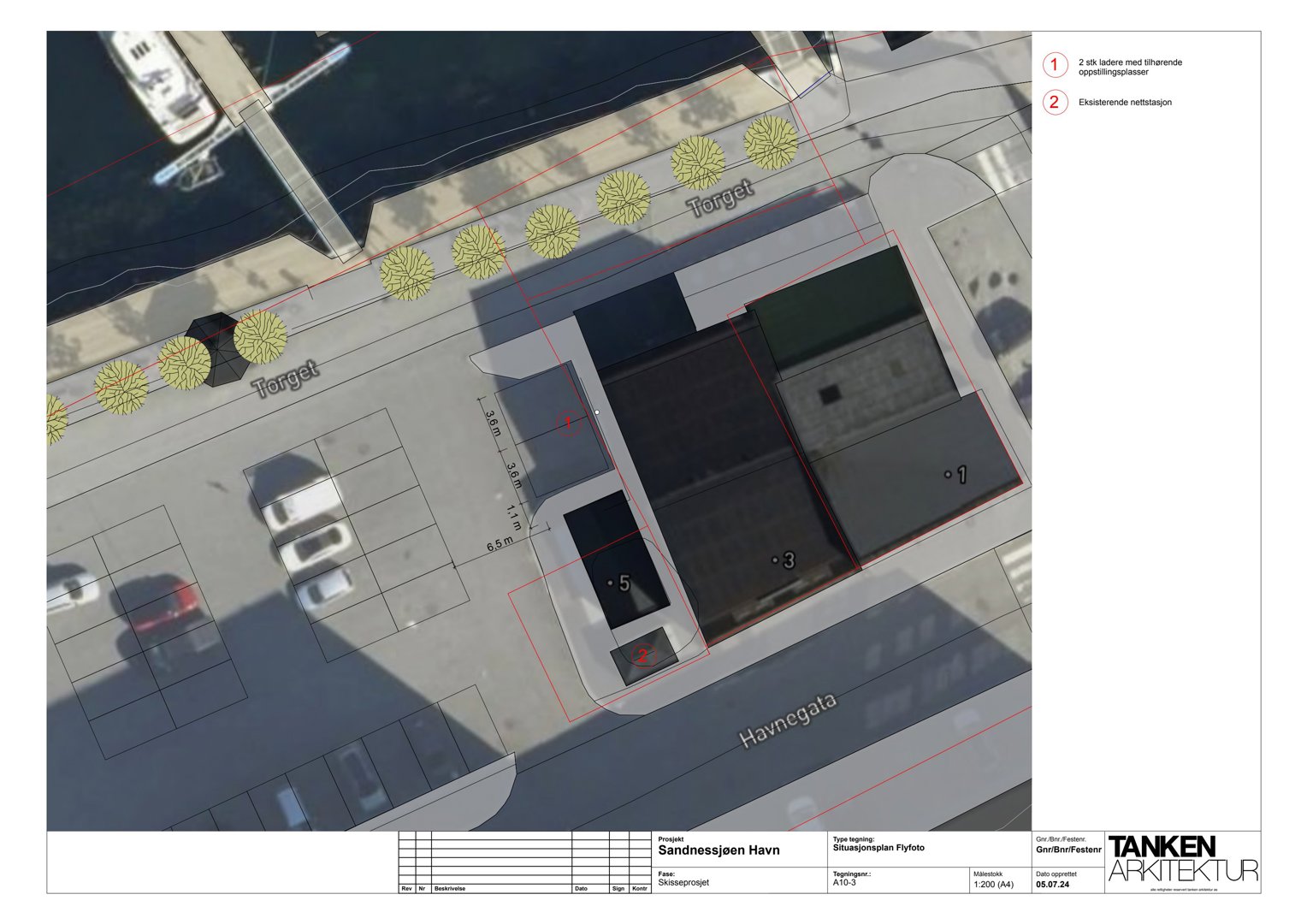Click legend marker 1 for ladere
Screen dimensions: 1307x924
tap(1056, 64)
